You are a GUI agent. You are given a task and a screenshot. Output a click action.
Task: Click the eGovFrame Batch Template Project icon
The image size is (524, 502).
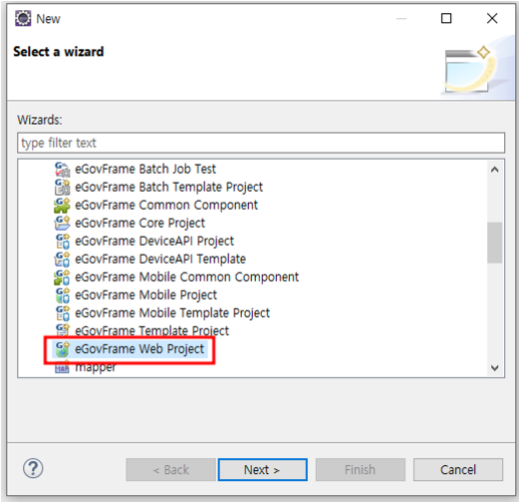[x=62, y=187]
